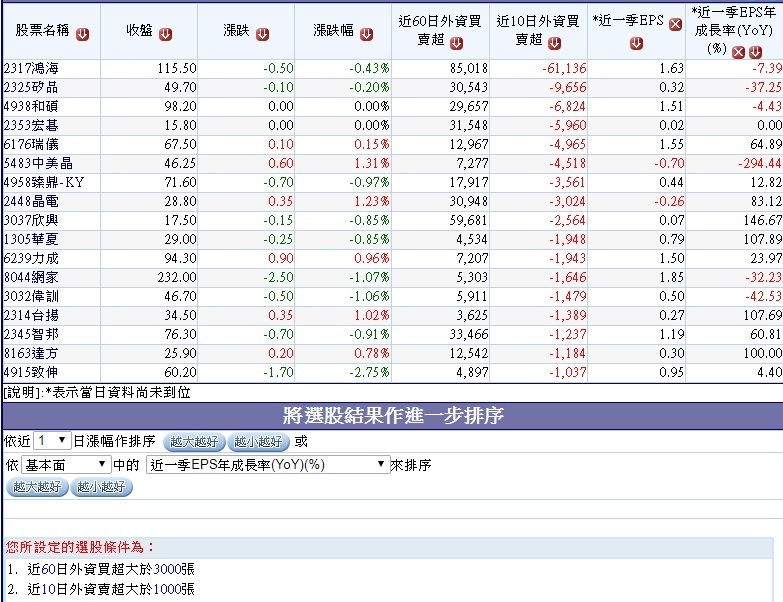Sort by 股票名稱 using its red arrow icon

tap(83, 34)
